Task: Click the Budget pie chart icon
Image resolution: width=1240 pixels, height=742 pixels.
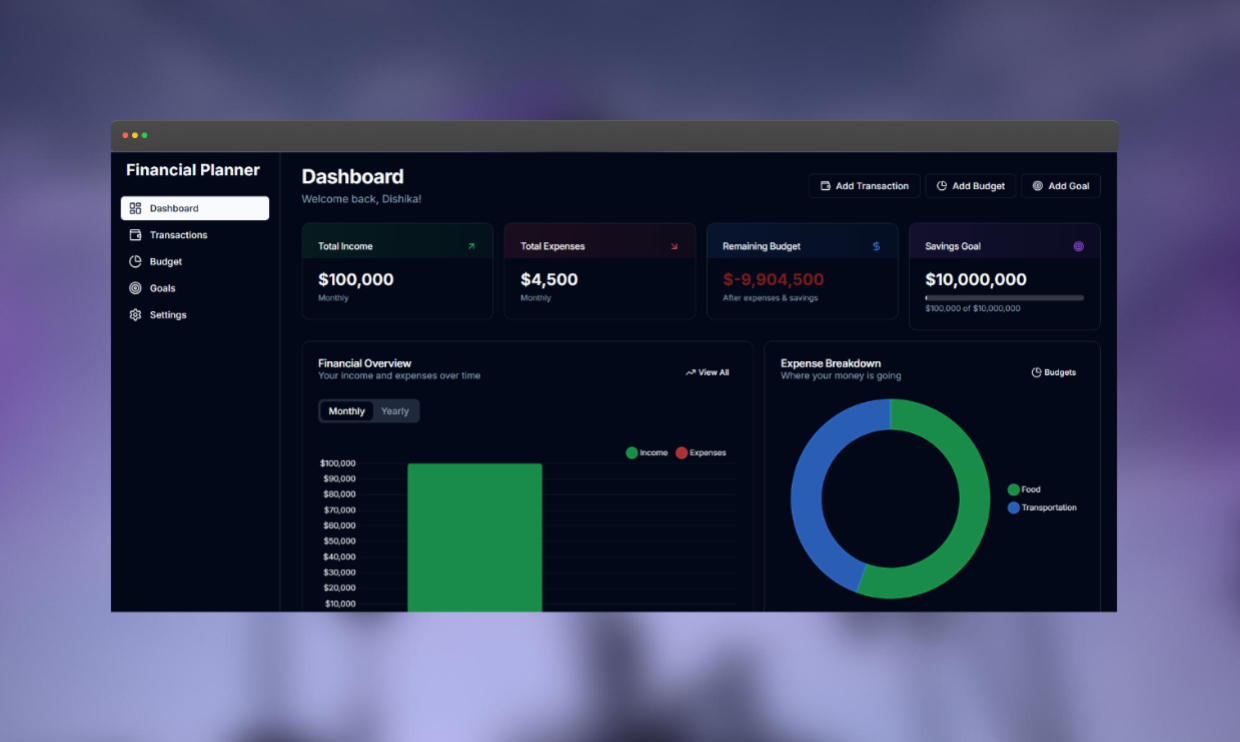Action: [x=135, y=262]
